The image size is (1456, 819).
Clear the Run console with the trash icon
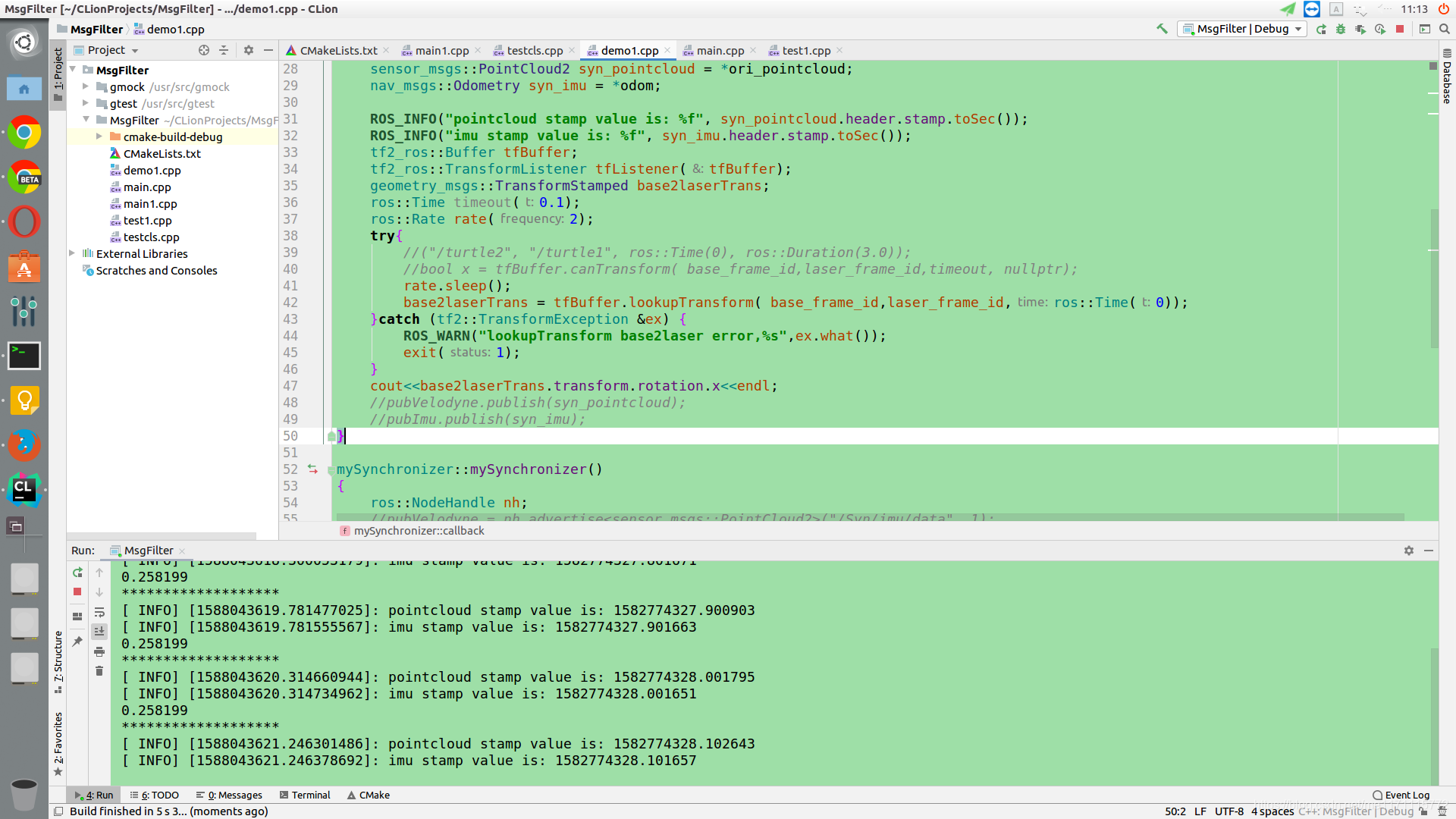[99, 670]
